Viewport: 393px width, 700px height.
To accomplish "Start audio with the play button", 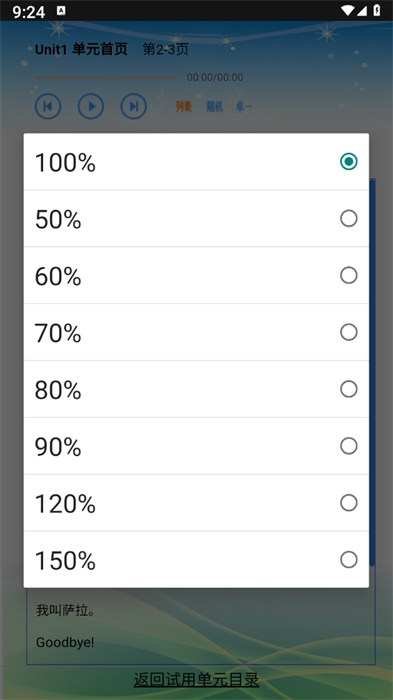I will click(x=91, y=106).
